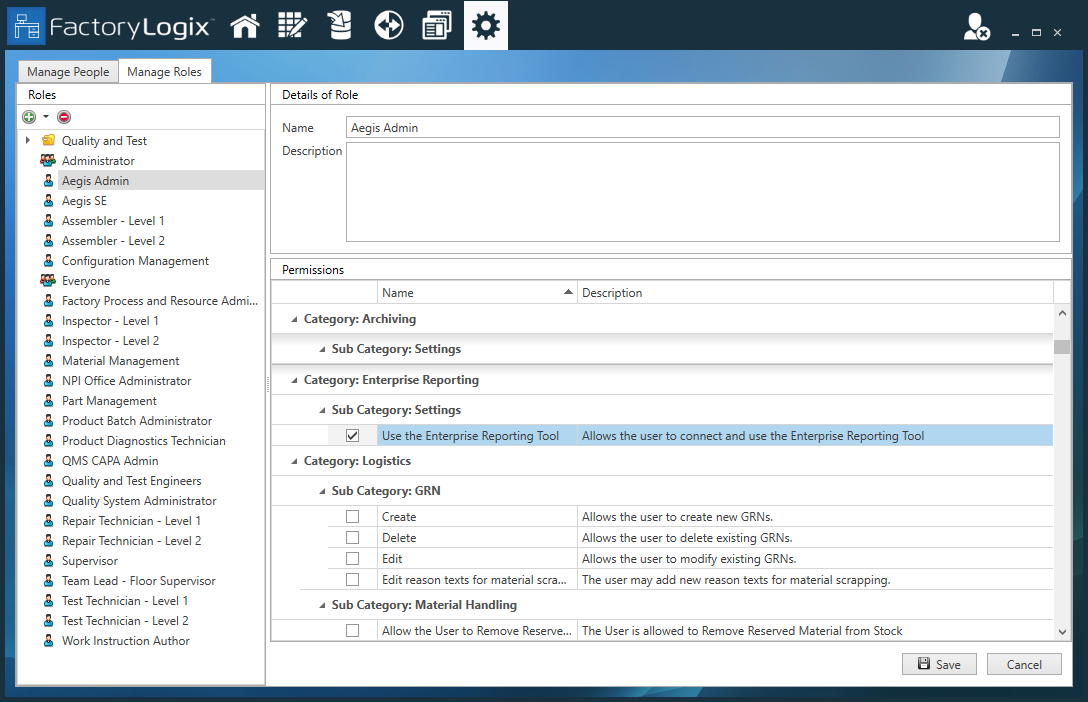Add a new role with the green plus icon

coord(27,117)
